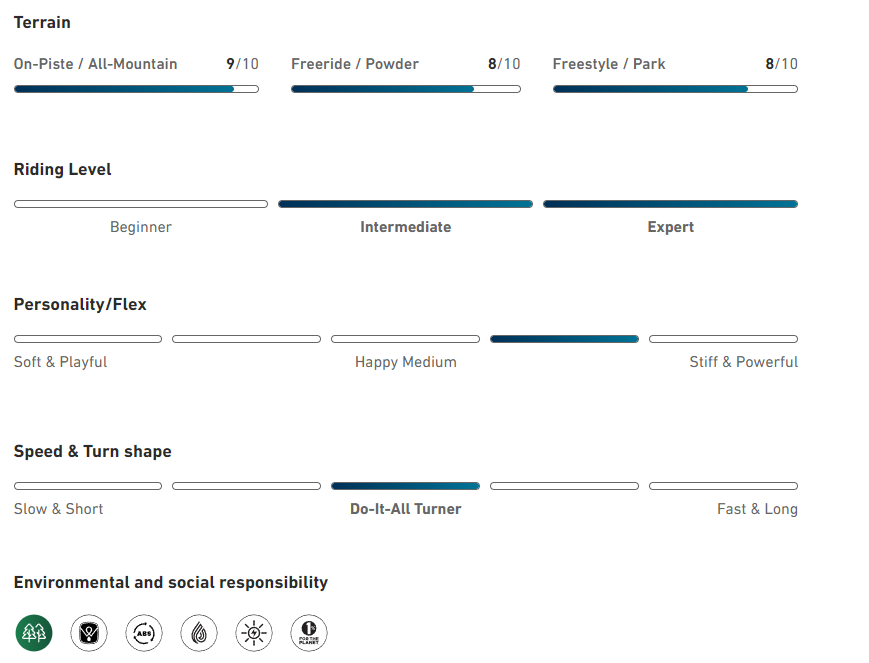This screenshot has width=869, height=663.
Task: Select the Beginner riding level bar
Action: coord(141,204)
